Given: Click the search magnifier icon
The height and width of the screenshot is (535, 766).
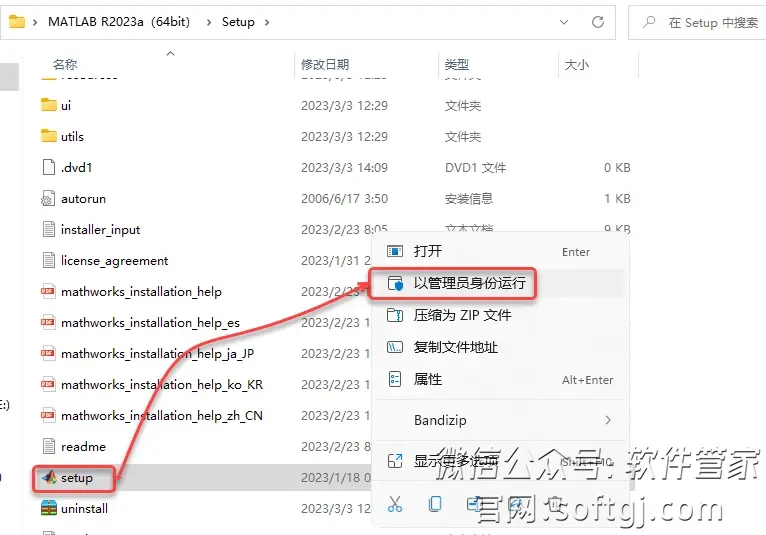Looking at the screenshot, I should click(649, 22).
